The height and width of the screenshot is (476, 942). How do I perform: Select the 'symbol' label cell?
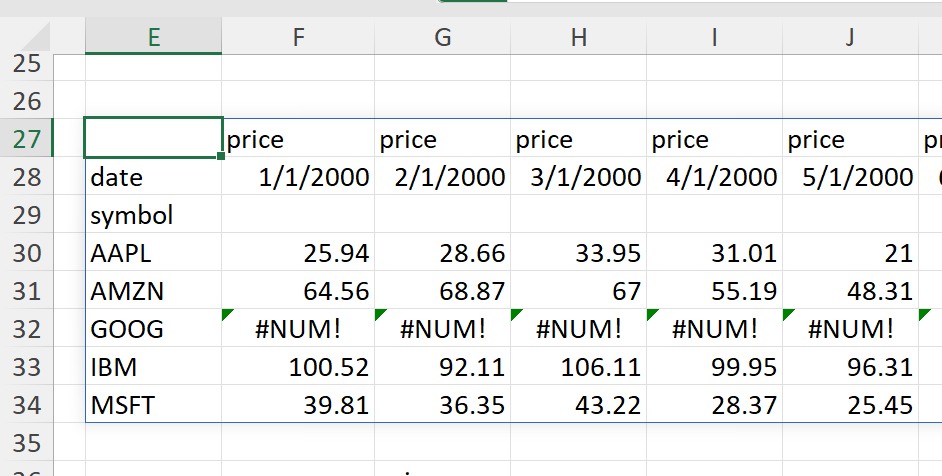(153, 215)
